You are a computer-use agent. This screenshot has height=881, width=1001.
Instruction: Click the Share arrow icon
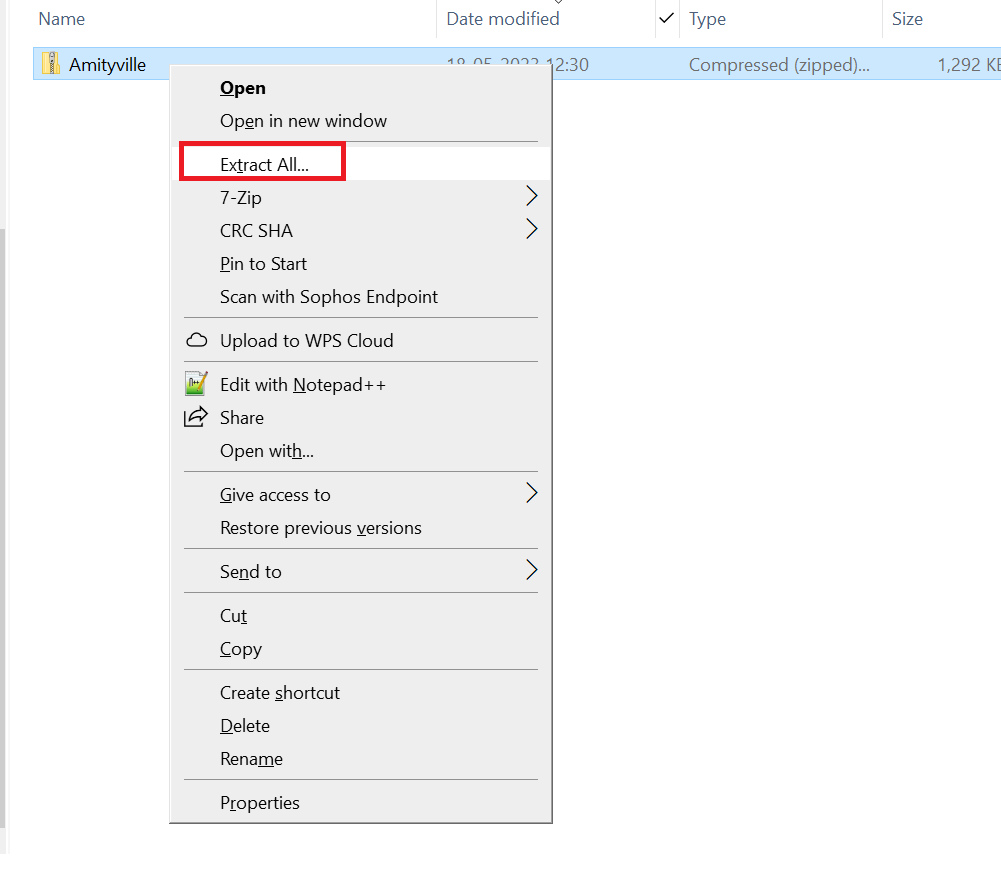[x=196, y=418]
